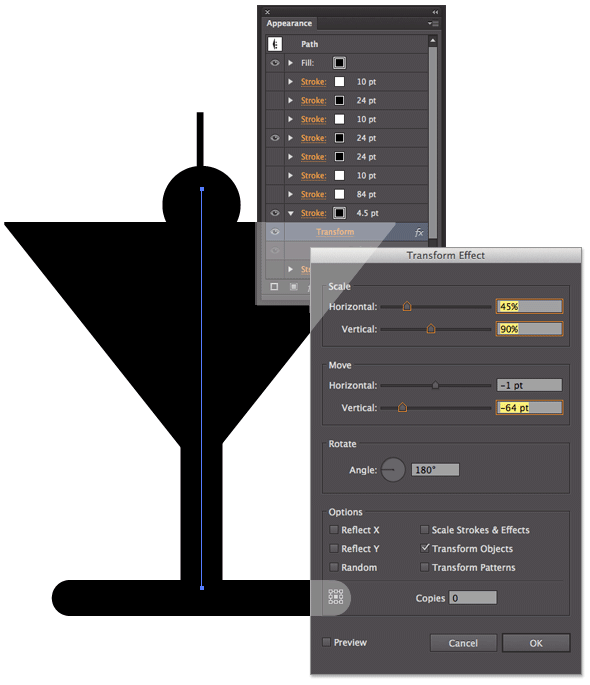Toggle visibility eye of the Fill row

click(275, 63)
